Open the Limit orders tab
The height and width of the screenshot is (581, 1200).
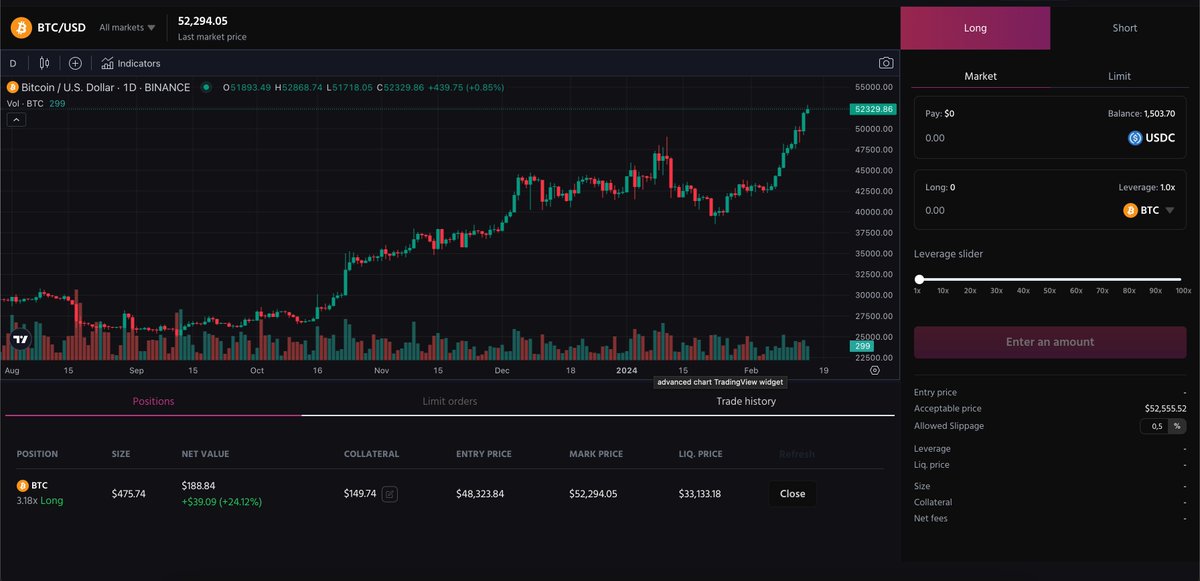pyautogui.click(x=449, y=401)
